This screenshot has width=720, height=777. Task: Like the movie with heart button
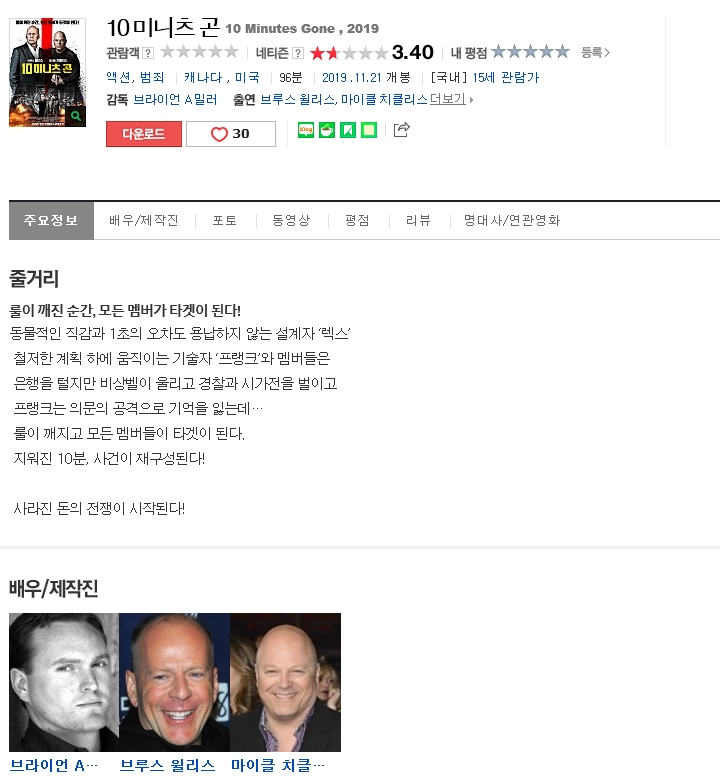pyautogui.click(x=231, y=134)
